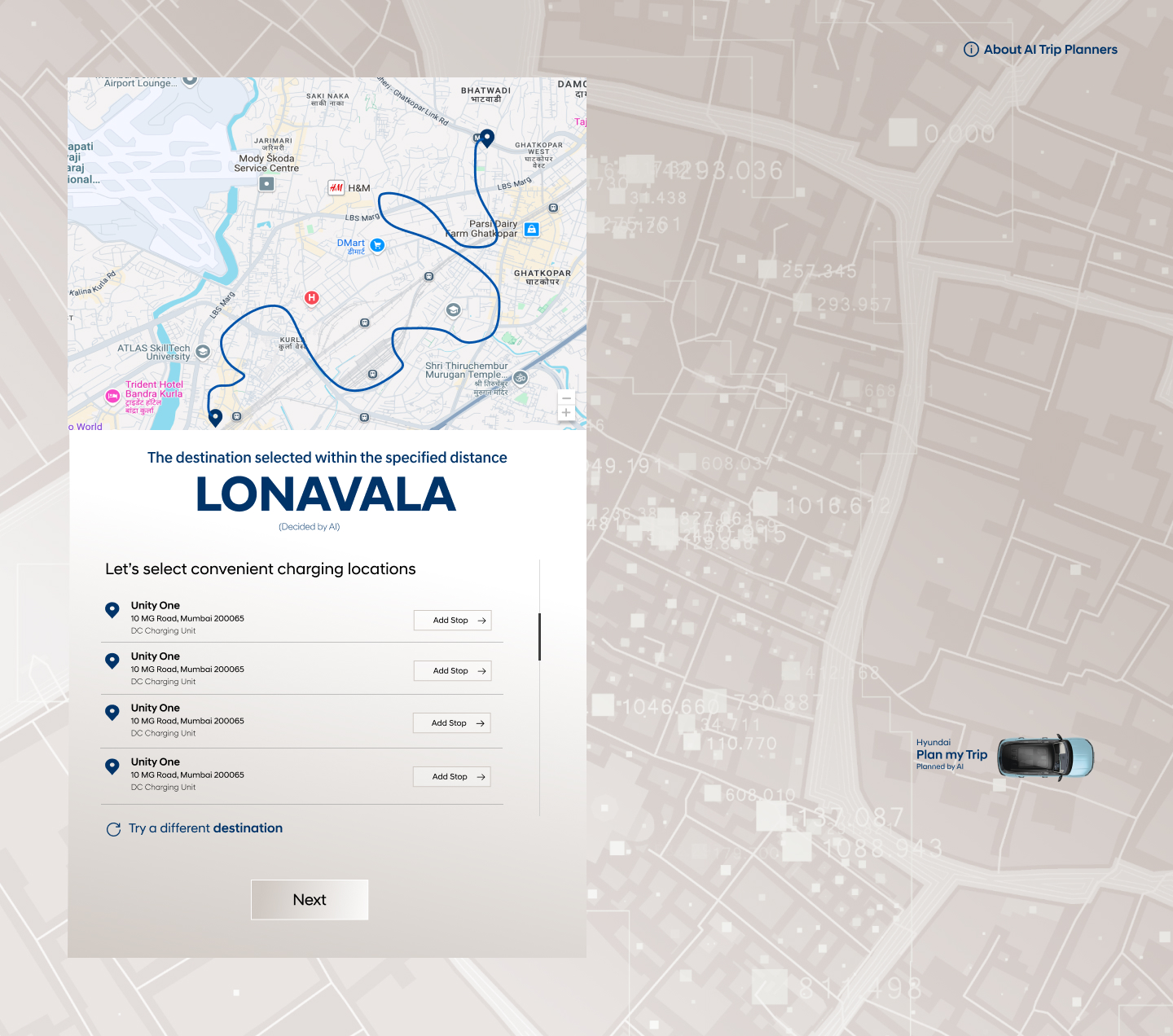Click the H&M store marker on map
The height and width of the screenshot is (1036, 1173).
click(336, 187)
